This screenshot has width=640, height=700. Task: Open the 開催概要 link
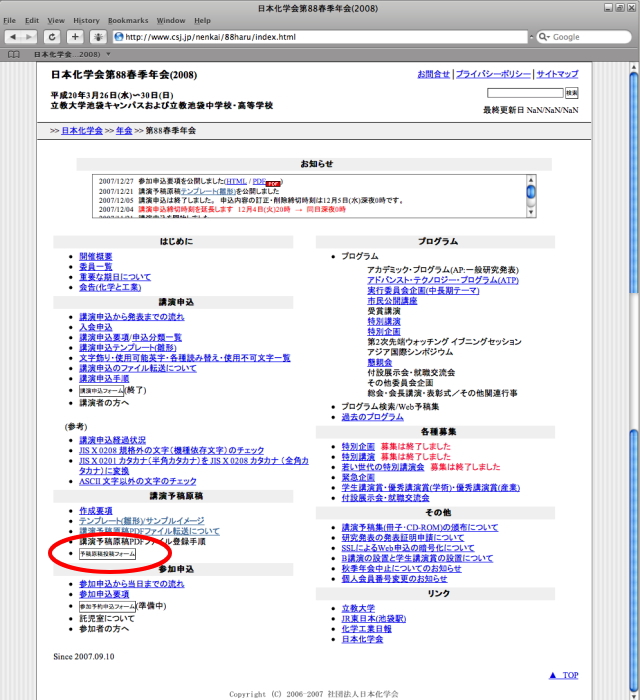click(x=96, y=256)
